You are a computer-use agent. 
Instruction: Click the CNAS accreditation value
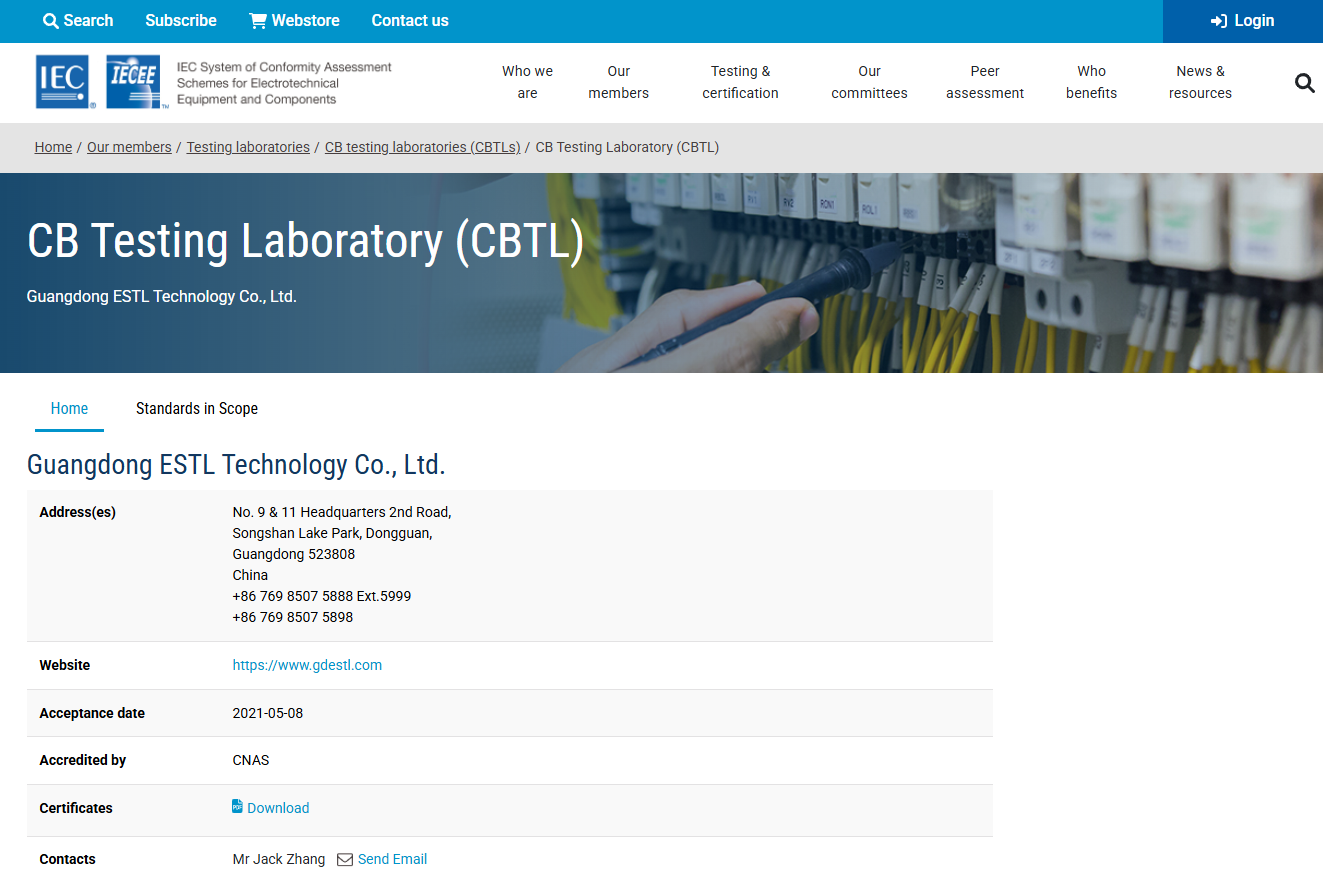(x=251, y=760)
